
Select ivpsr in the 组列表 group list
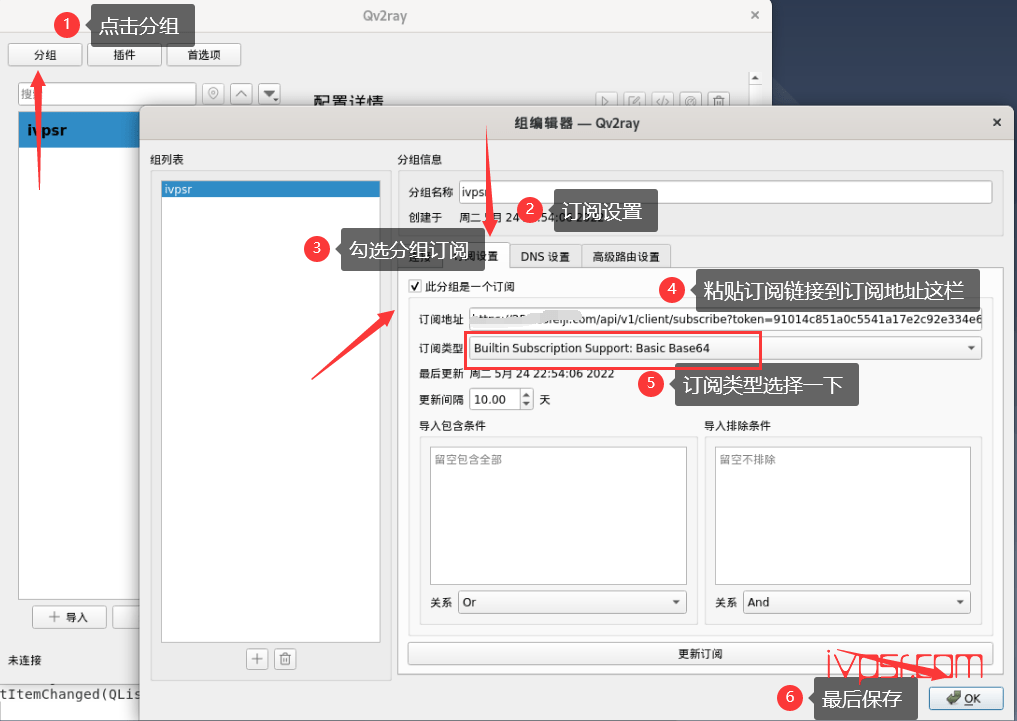pyautogui.click(x=270, y=189)
